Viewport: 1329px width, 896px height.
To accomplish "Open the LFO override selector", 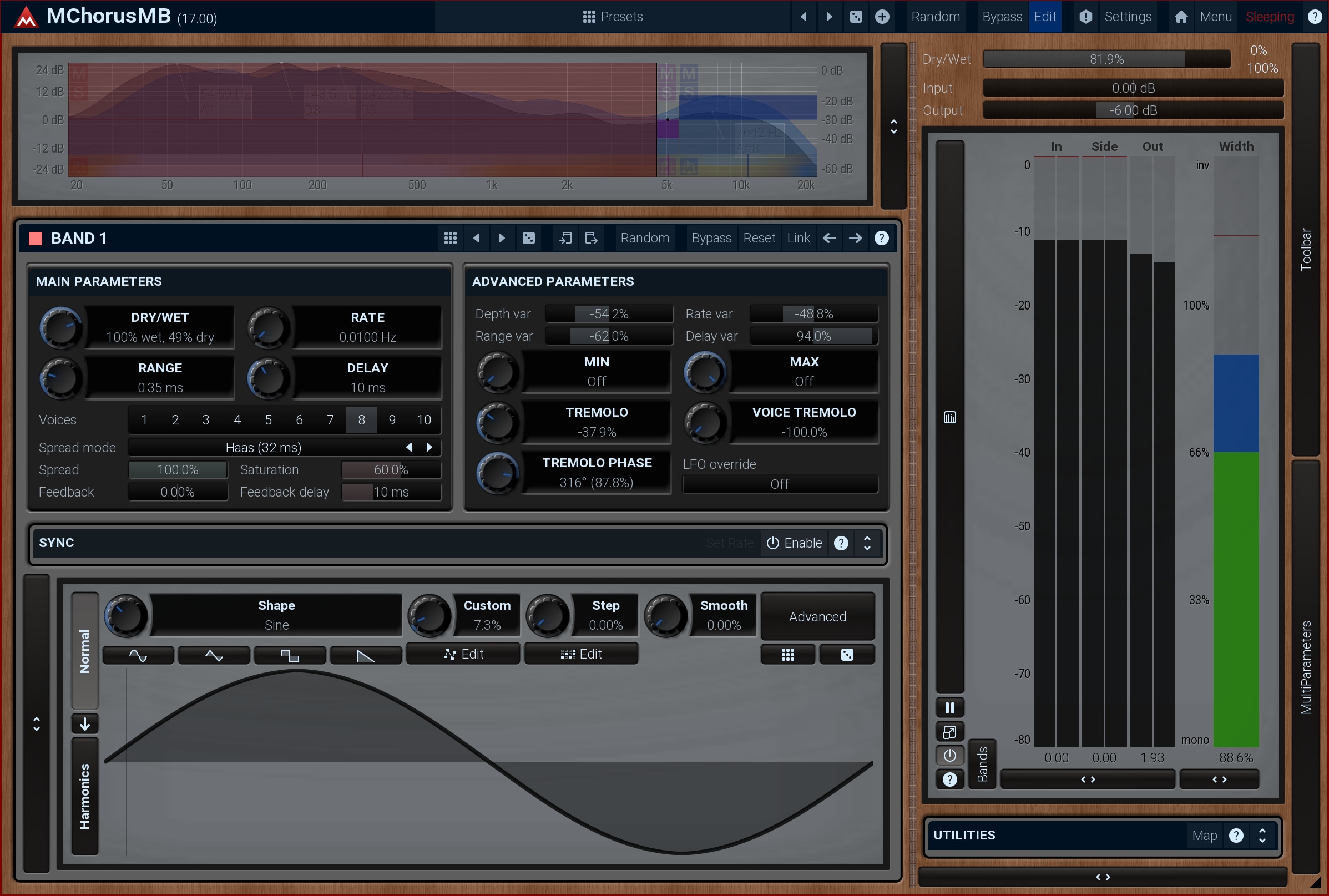I will tap(779, 484).
